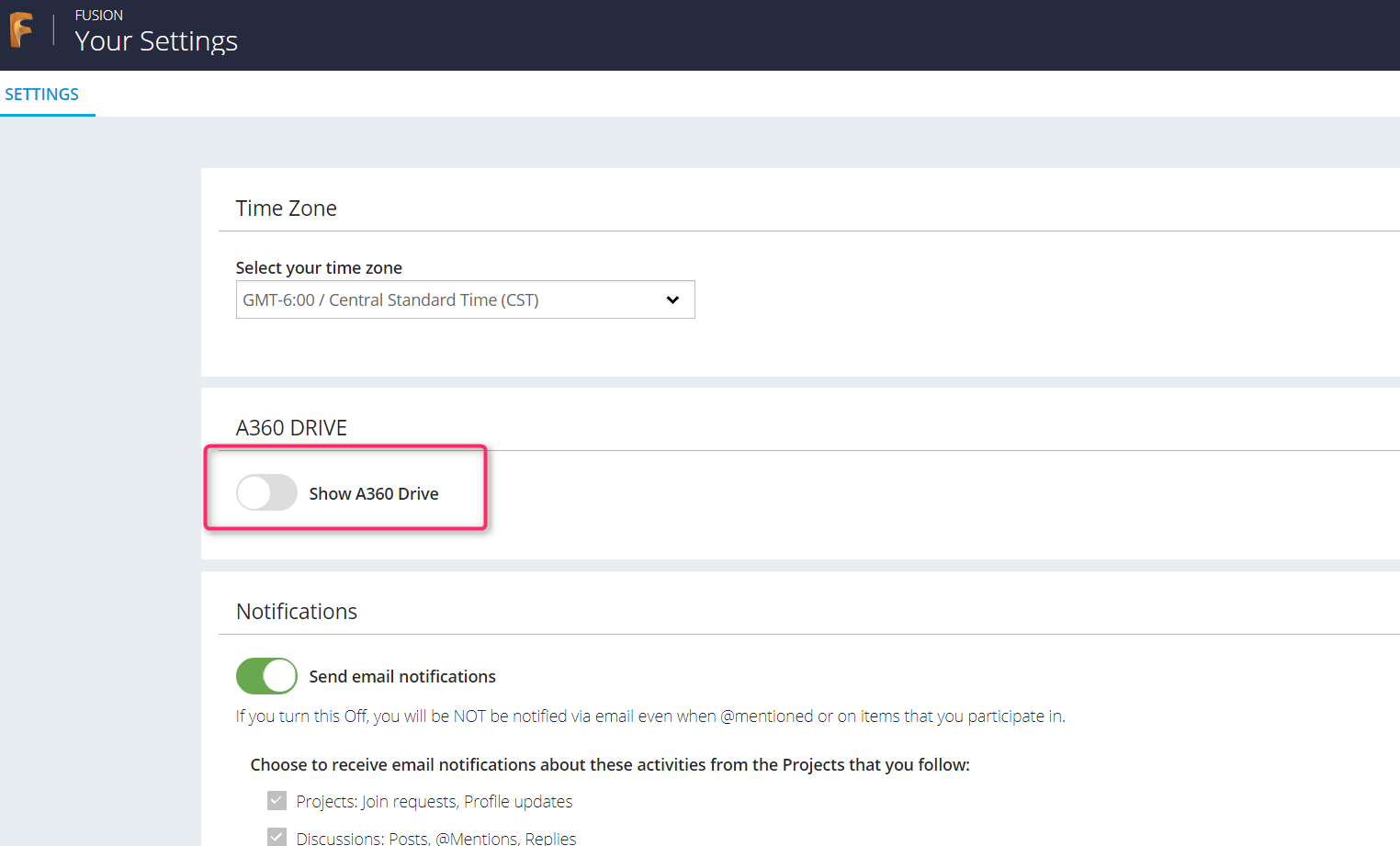Switch to the SETTINGS tab
Image resolution: width=1400 pixels, height=846 pixels.
[x=42, y=95]
